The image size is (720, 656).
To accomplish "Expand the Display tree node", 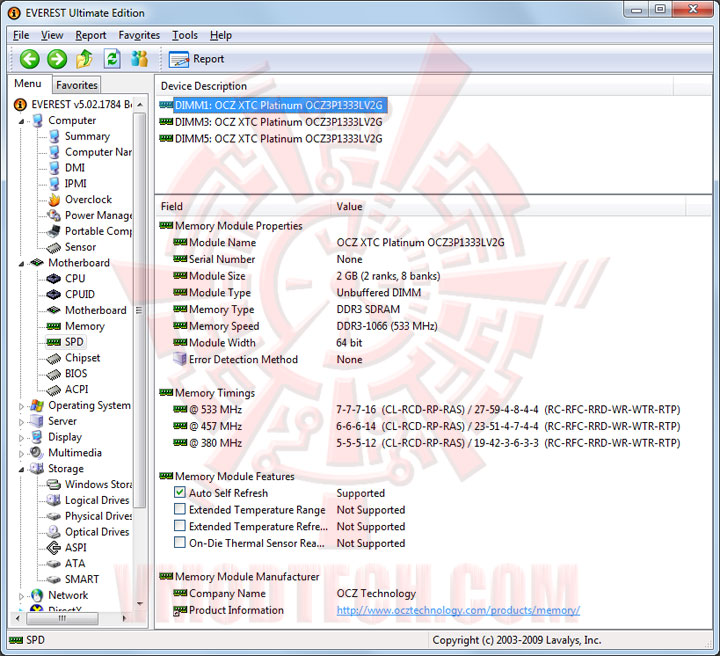I will click(x=21, y=437).
